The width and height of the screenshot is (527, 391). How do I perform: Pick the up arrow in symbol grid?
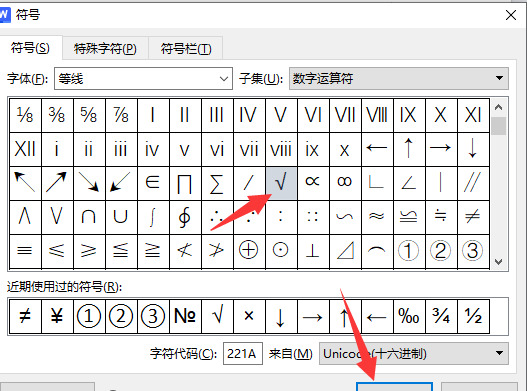click(x=409, y=149)
